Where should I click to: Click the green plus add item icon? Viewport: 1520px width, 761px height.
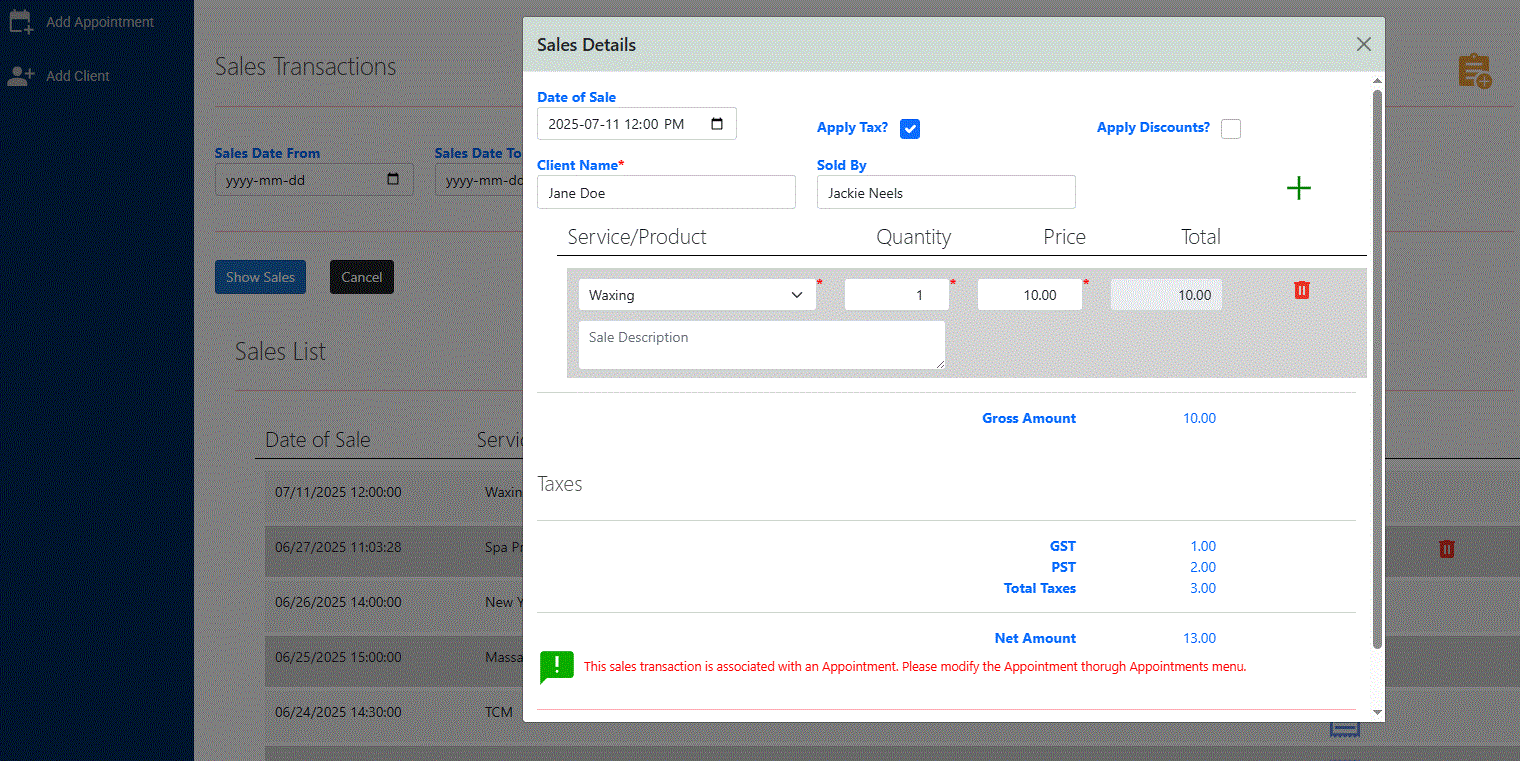1298,188
